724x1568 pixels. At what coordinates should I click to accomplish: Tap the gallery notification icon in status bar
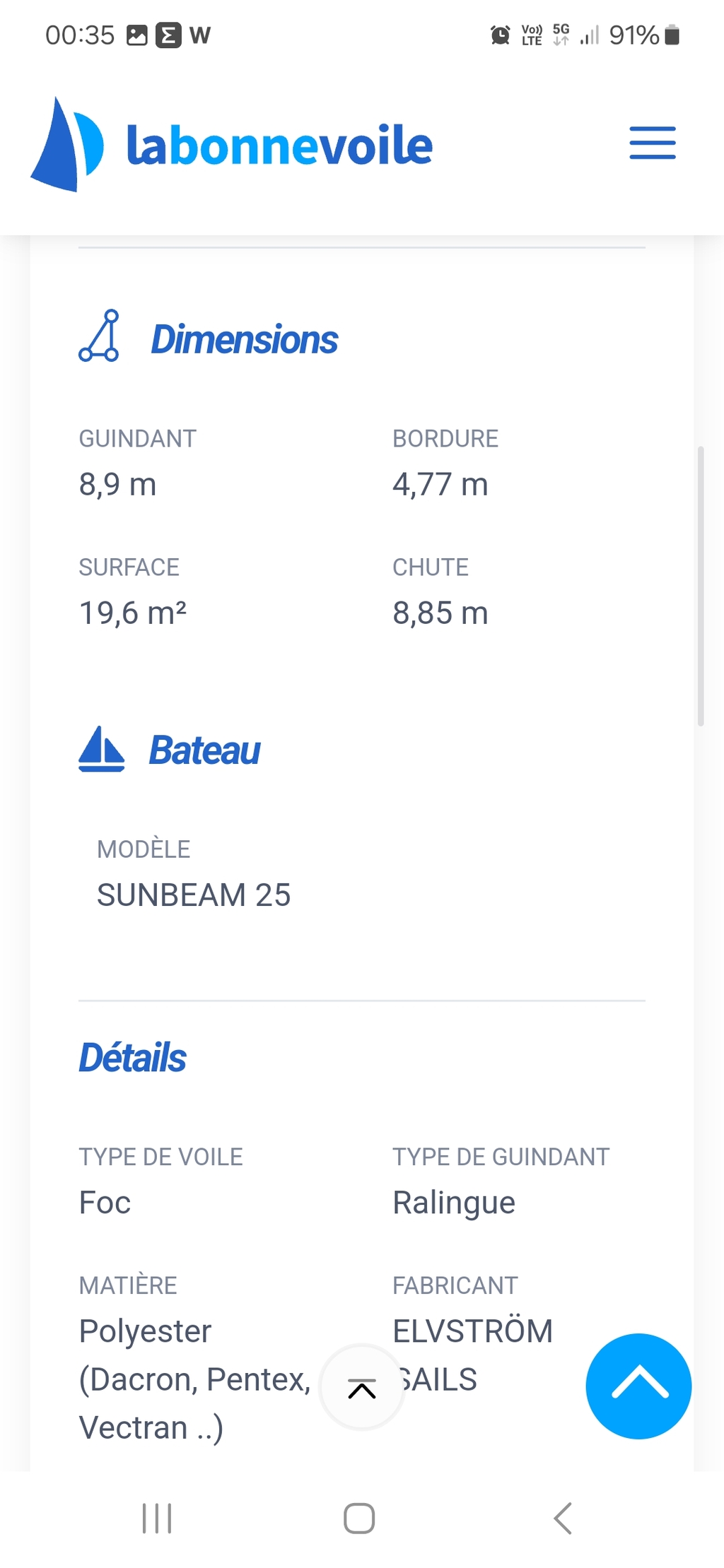pos(136,35)
